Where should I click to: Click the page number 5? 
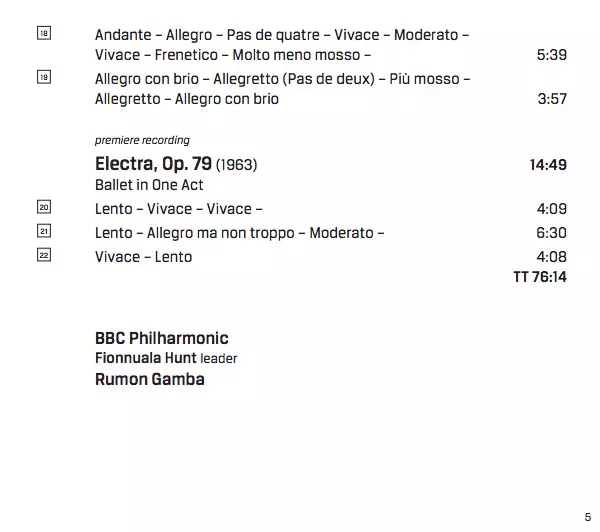pyautogui.click(x=587, y=516)
